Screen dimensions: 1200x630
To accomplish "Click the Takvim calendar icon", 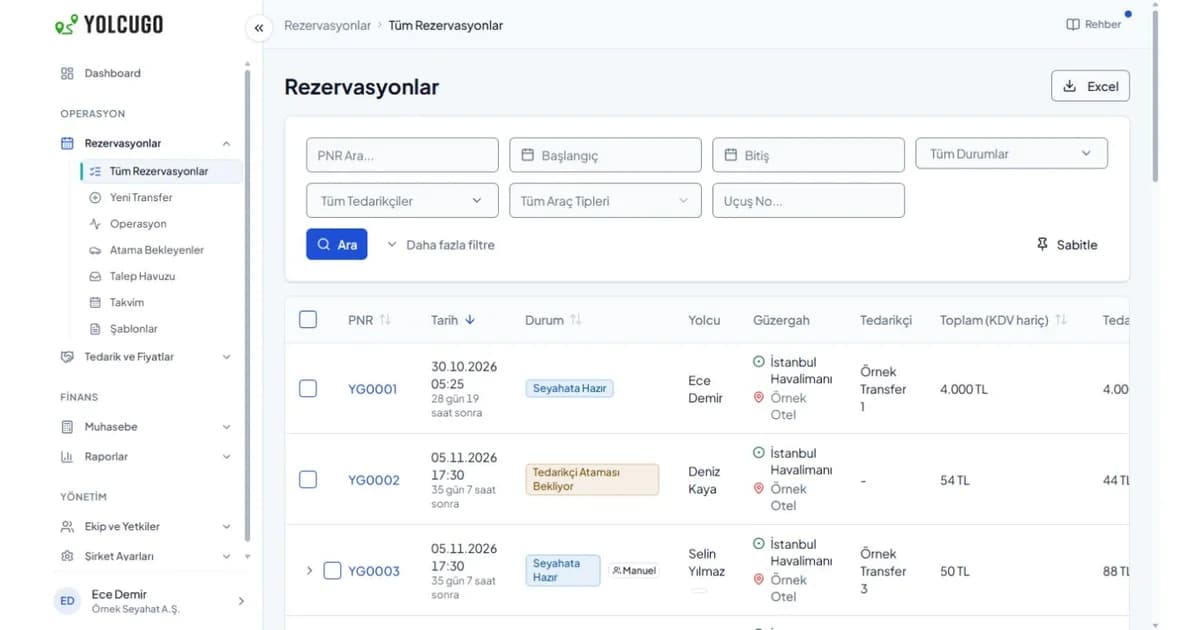I will tap(95, 302).
